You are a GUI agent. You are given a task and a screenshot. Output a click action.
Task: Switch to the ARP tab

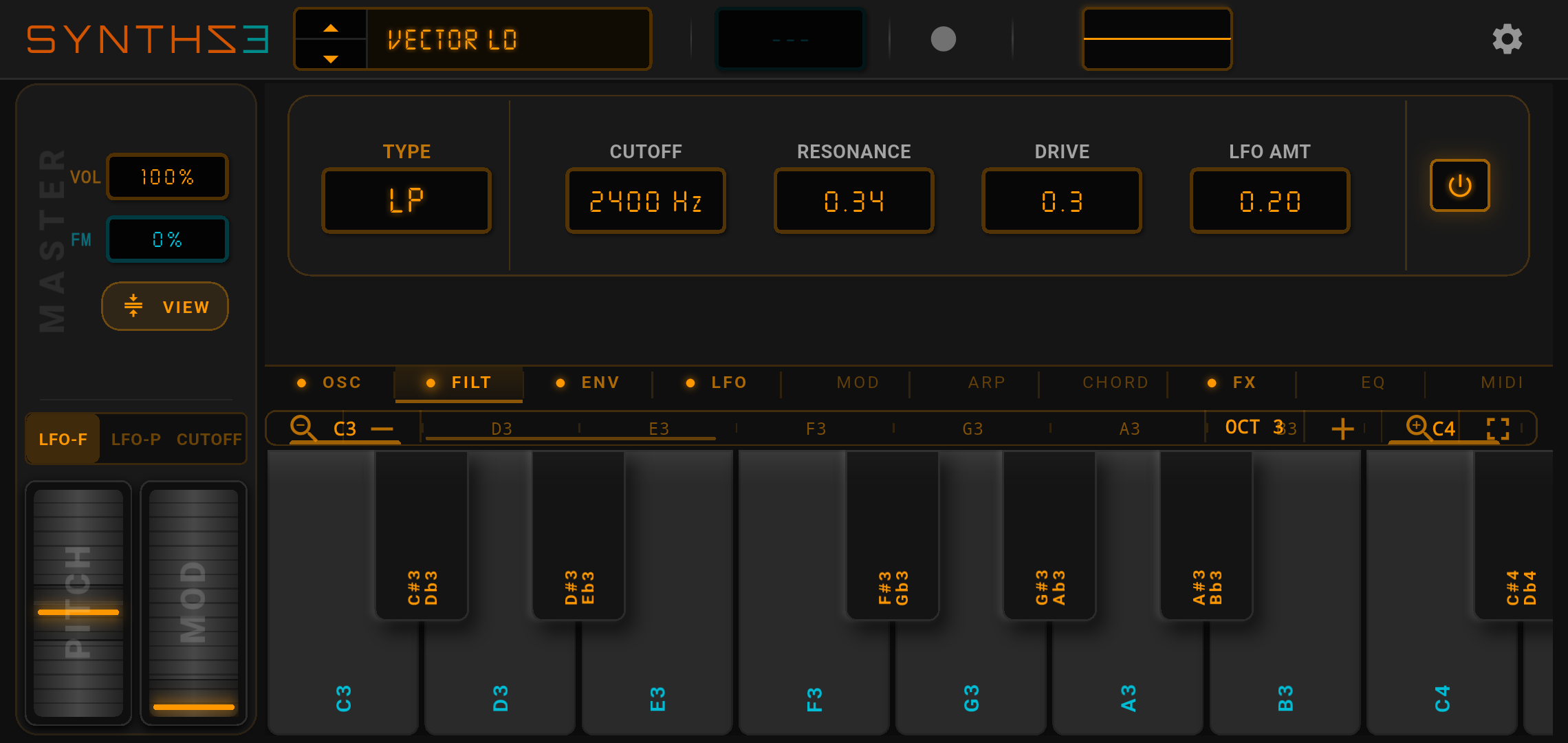coord(986,383)
